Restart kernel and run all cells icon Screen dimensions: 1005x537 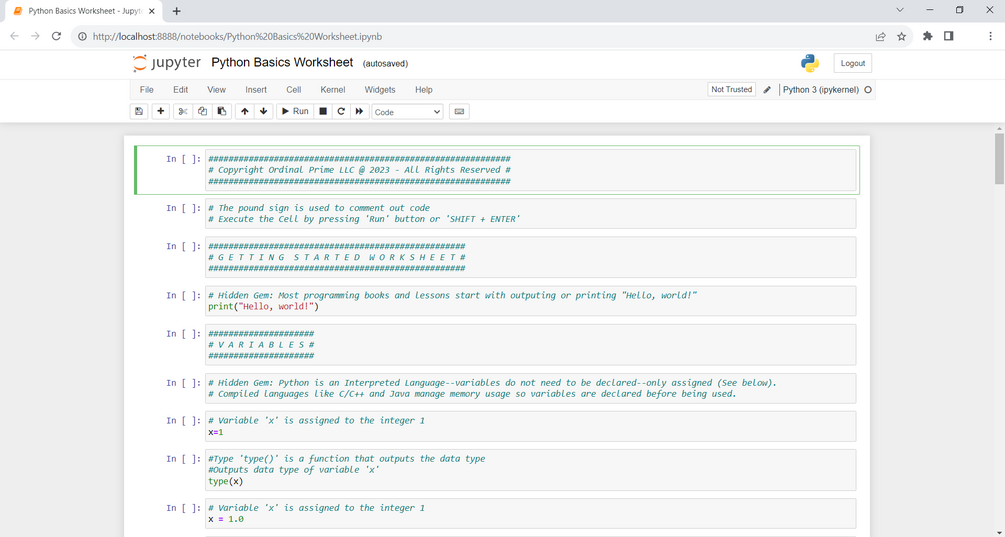(360, 112)
